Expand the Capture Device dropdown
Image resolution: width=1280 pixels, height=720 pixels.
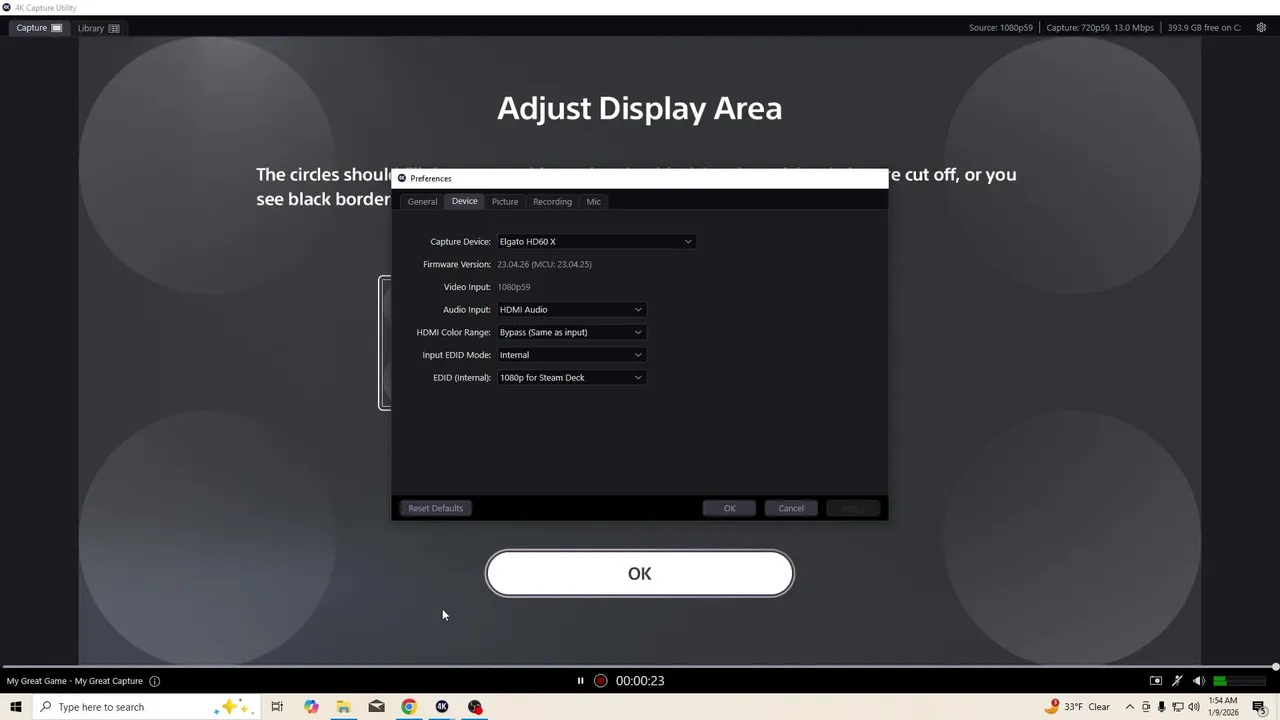[x=595, y=241]
